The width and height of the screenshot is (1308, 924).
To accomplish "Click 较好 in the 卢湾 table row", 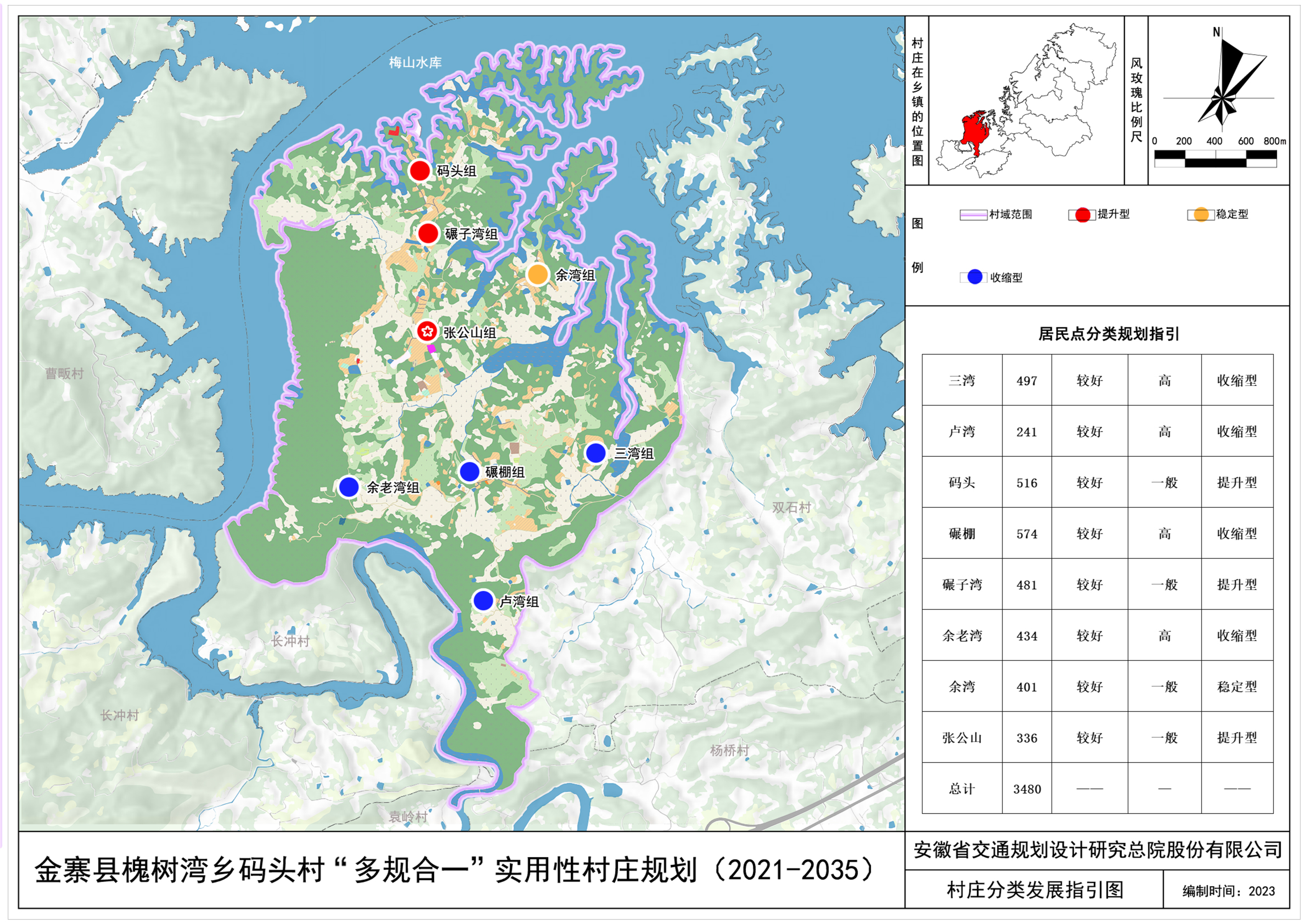I will tap(1089, 431).
